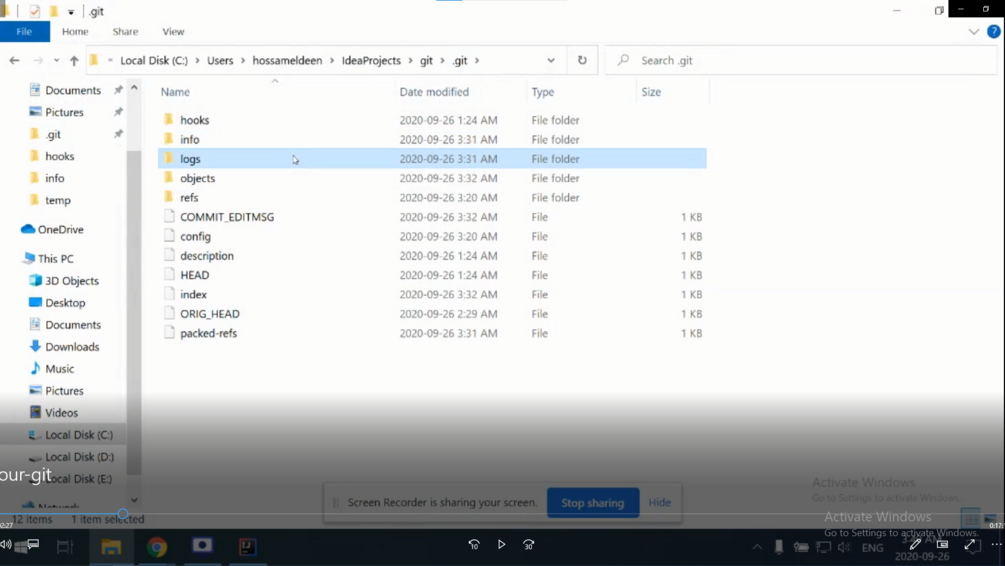Open Local Disk (D:) in navigation pane
1005x566 pixels.
(79, 456)
